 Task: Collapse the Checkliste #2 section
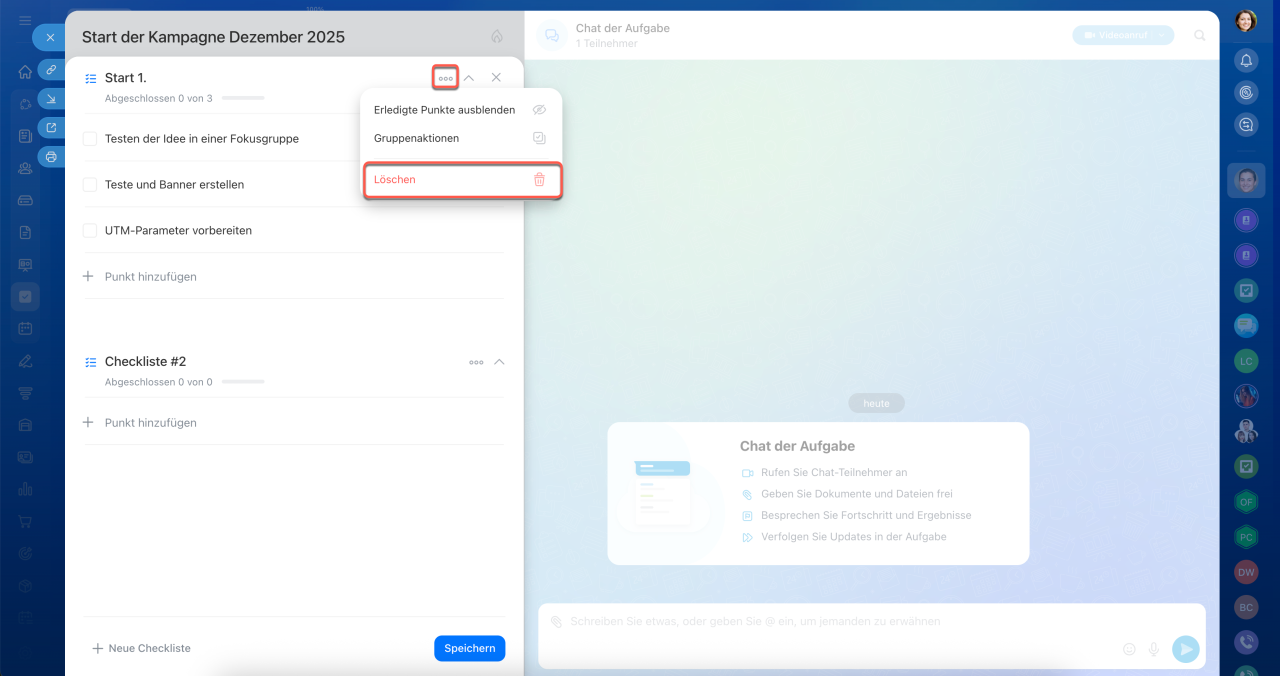500,362
